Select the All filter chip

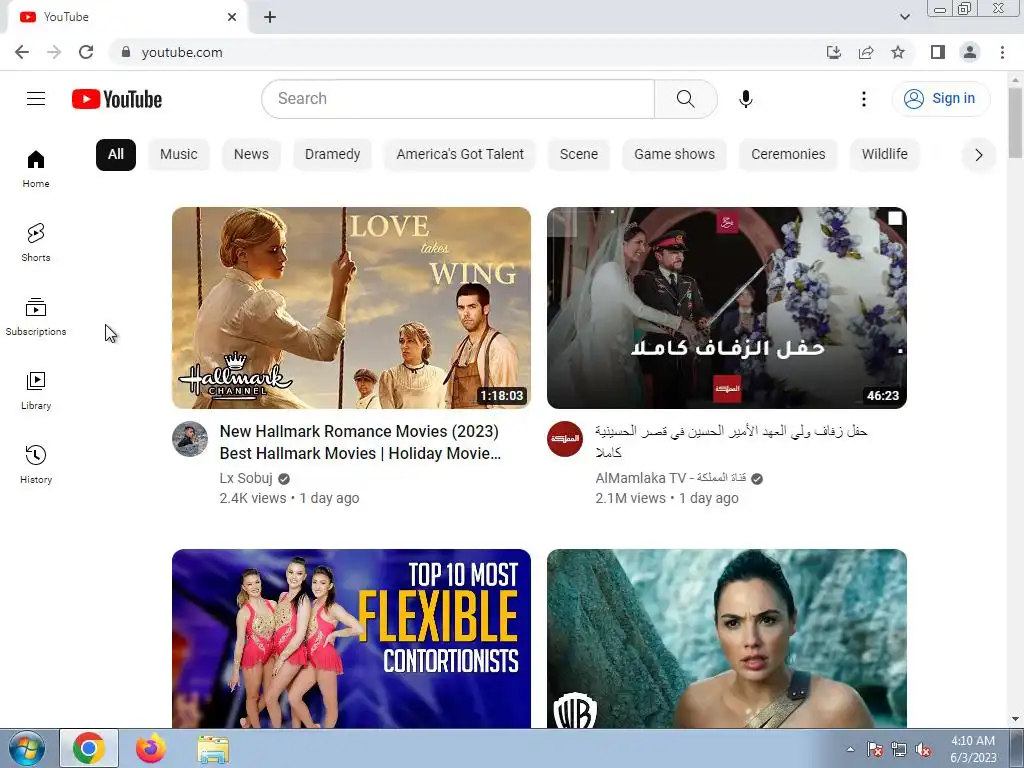coord(116,155)
